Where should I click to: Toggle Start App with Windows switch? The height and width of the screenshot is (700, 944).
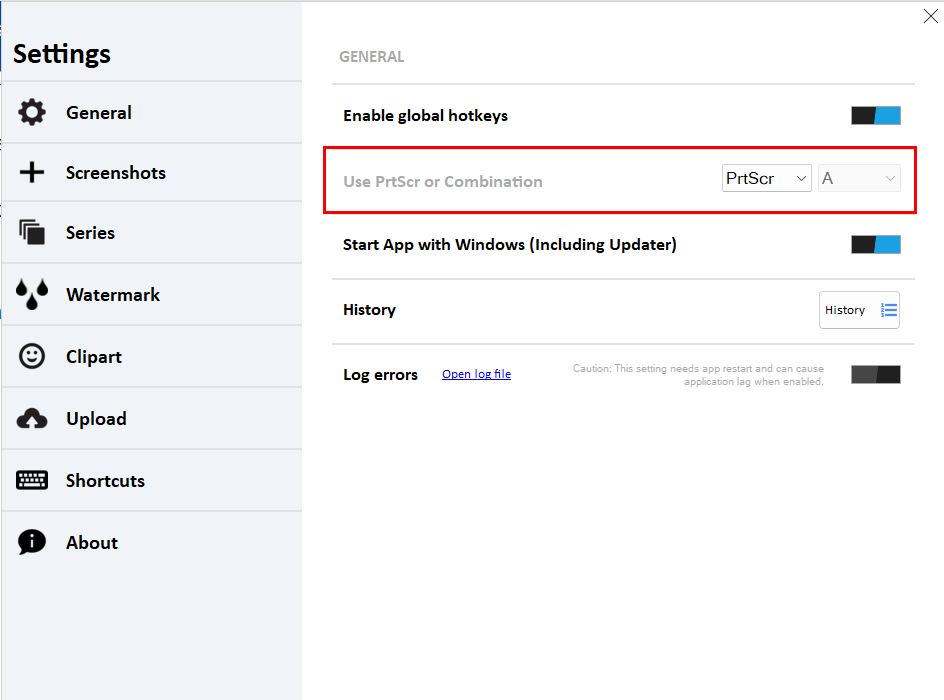(875, 244)
